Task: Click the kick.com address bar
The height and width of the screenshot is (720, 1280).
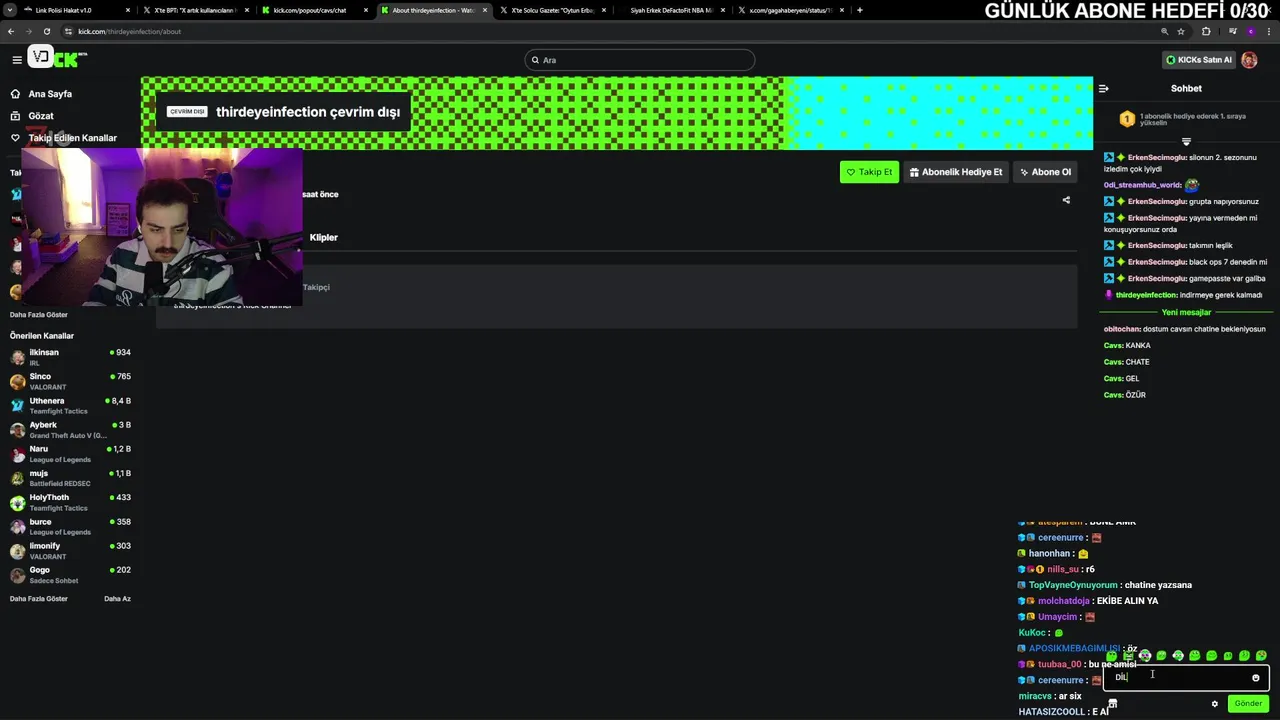Action: (600, 31)
